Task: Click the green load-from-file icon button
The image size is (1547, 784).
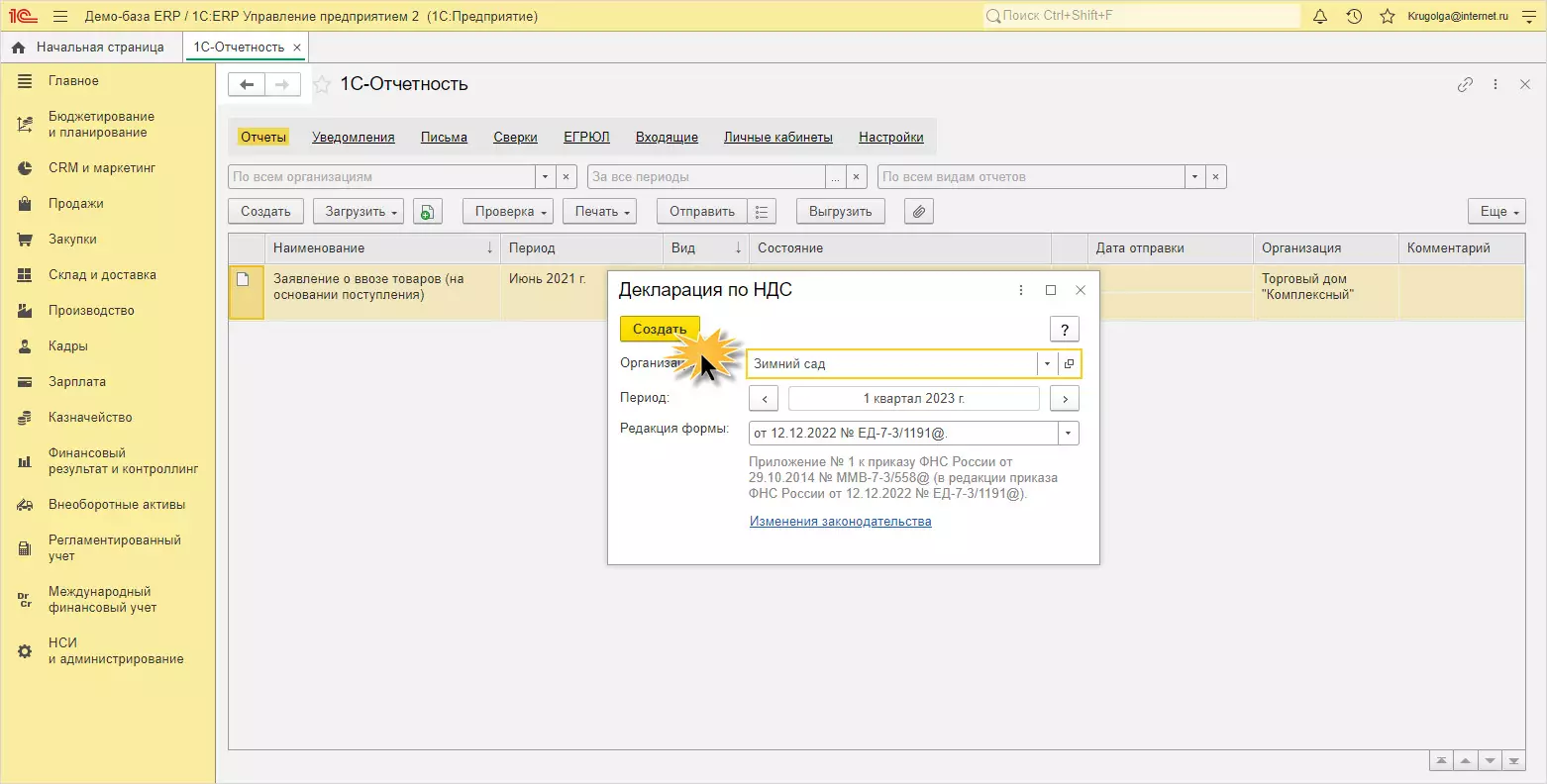Action: [x=427, y=212]
